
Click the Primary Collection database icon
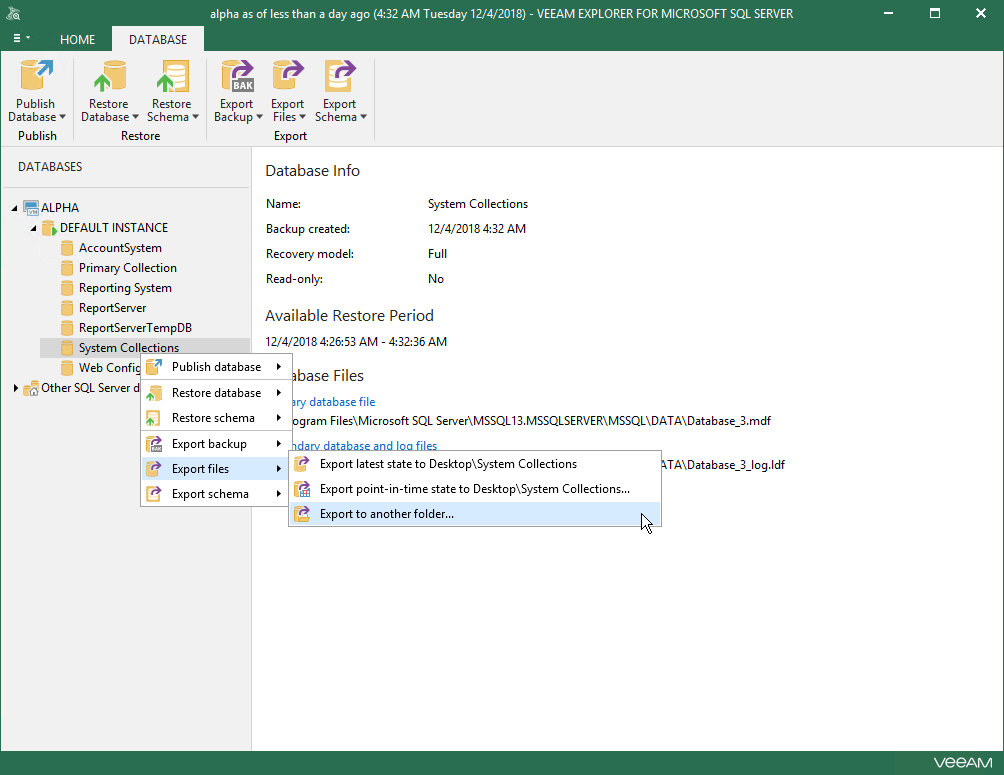(67, 268)
